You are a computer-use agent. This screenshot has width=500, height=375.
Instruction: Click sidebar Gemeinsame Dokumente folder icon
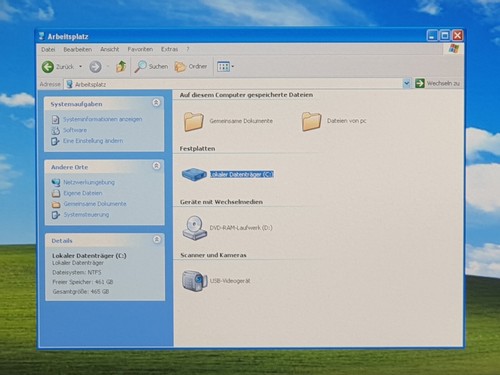[56, 204]
